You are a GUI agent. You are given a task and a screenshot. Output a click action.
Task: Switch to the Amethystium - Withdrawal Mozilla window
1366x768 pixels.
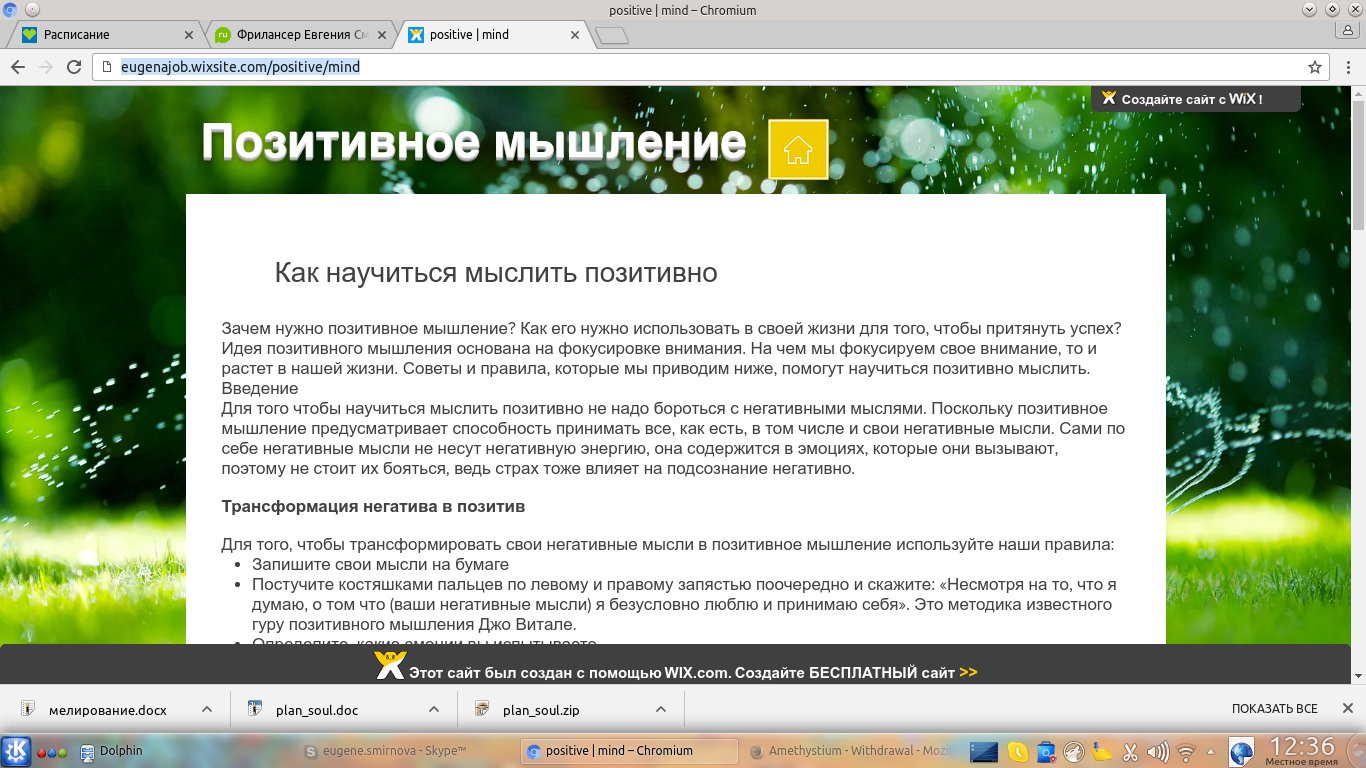coord(851,751)
